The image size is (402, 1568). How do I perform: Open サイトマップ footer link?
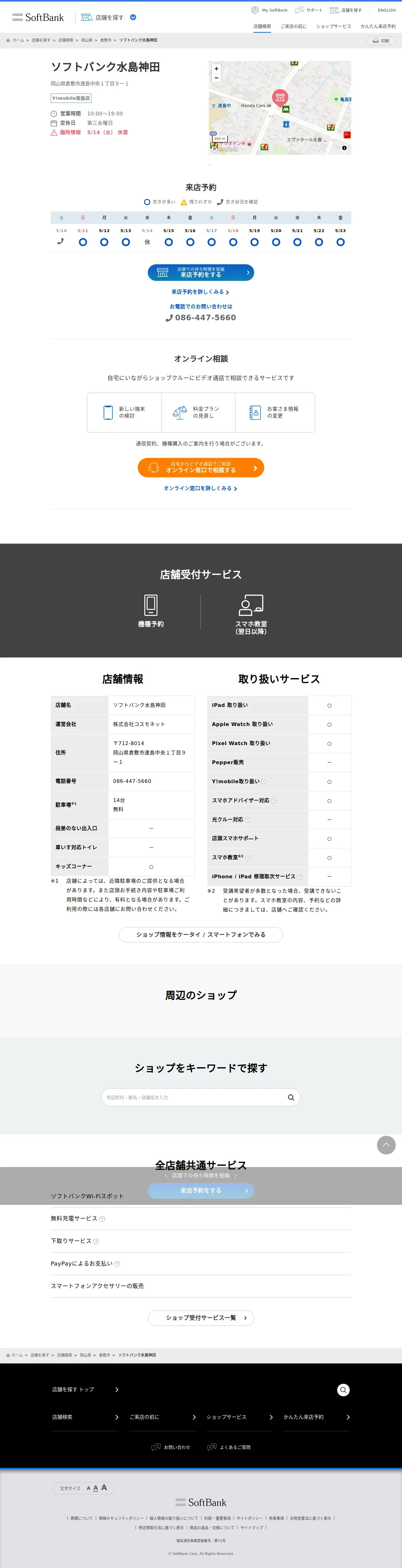(251, 1527)
